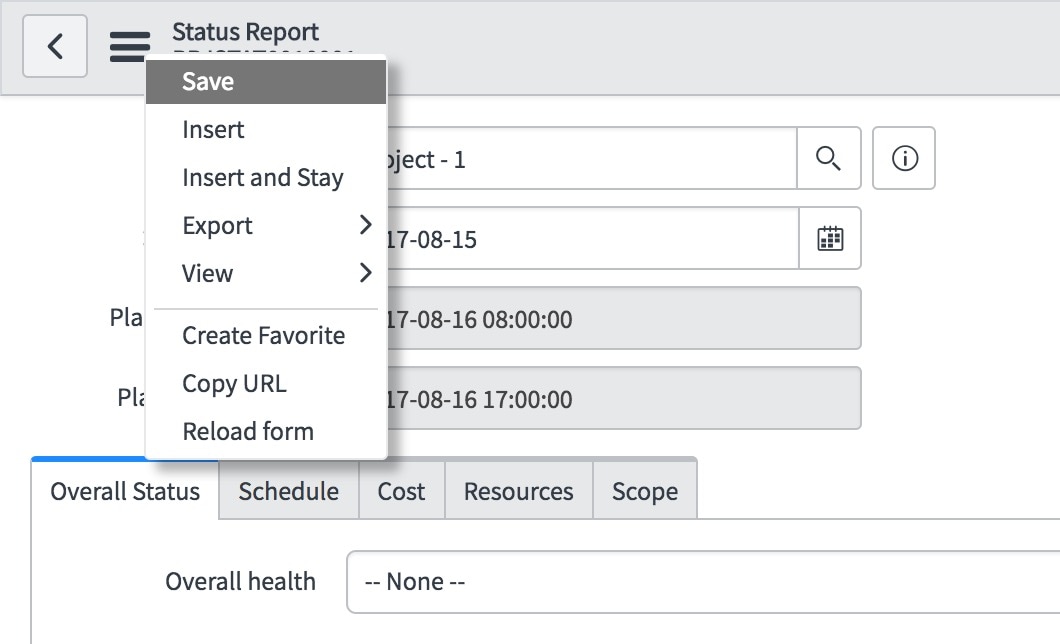Open the hamburger context menu icon
This screenshot has width=1060, height=644.
(130, 47)
